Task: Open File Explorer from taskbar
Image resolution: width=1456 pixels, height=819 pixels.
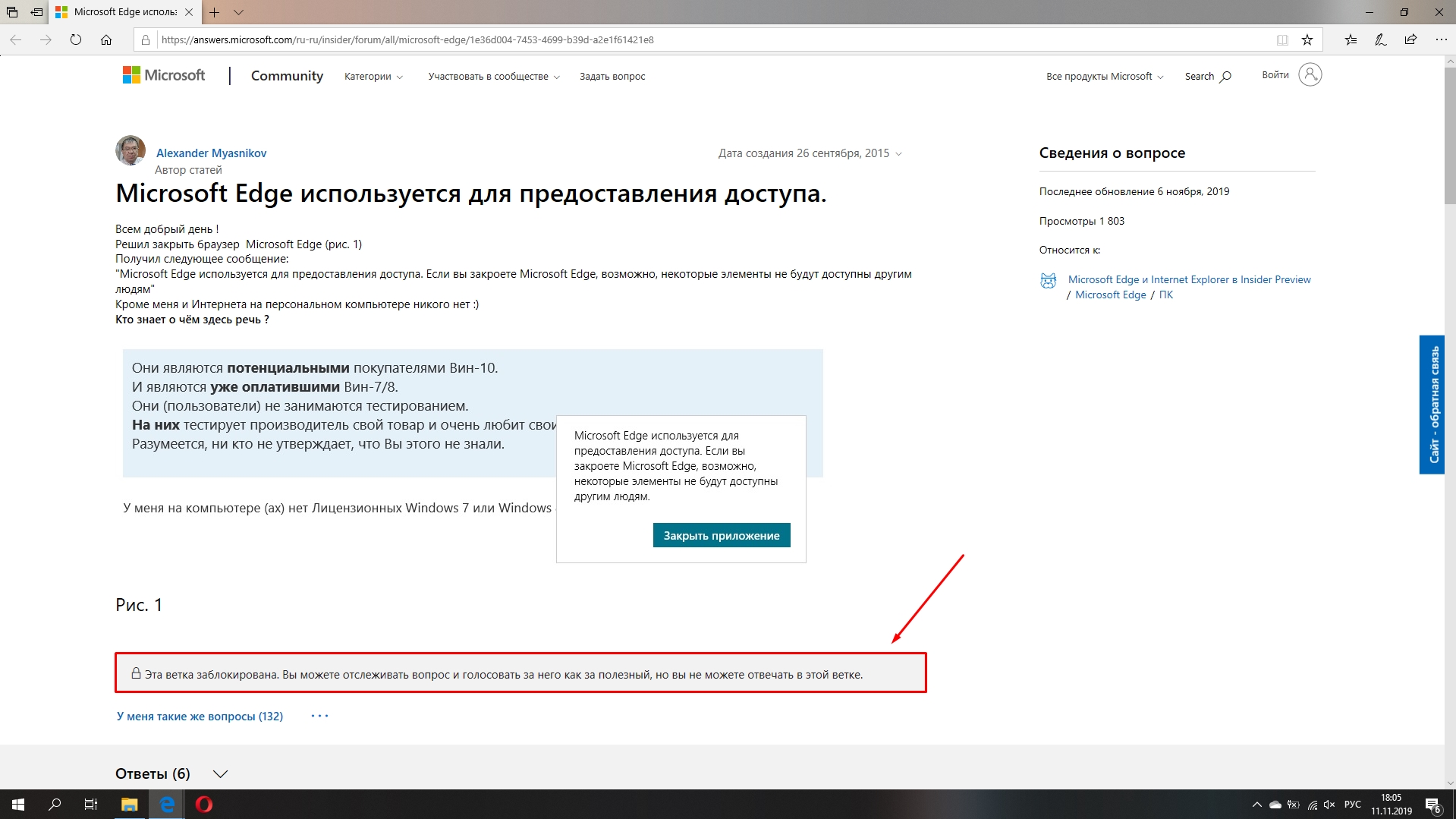Action: pyautogui.click(x=129, y=805)
